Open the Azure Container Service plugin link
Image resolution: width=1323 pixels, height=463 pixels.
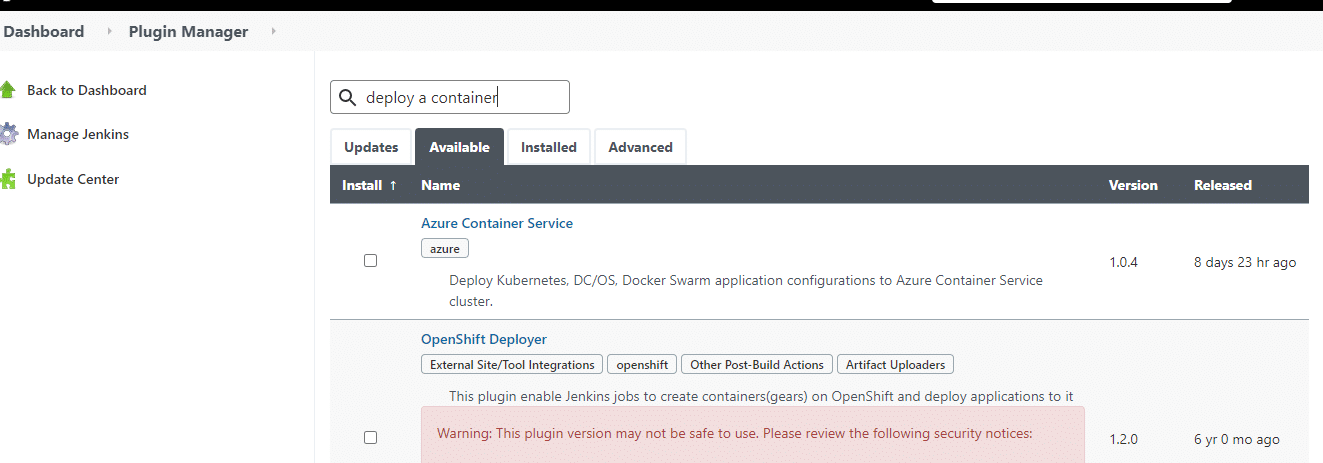497,223
